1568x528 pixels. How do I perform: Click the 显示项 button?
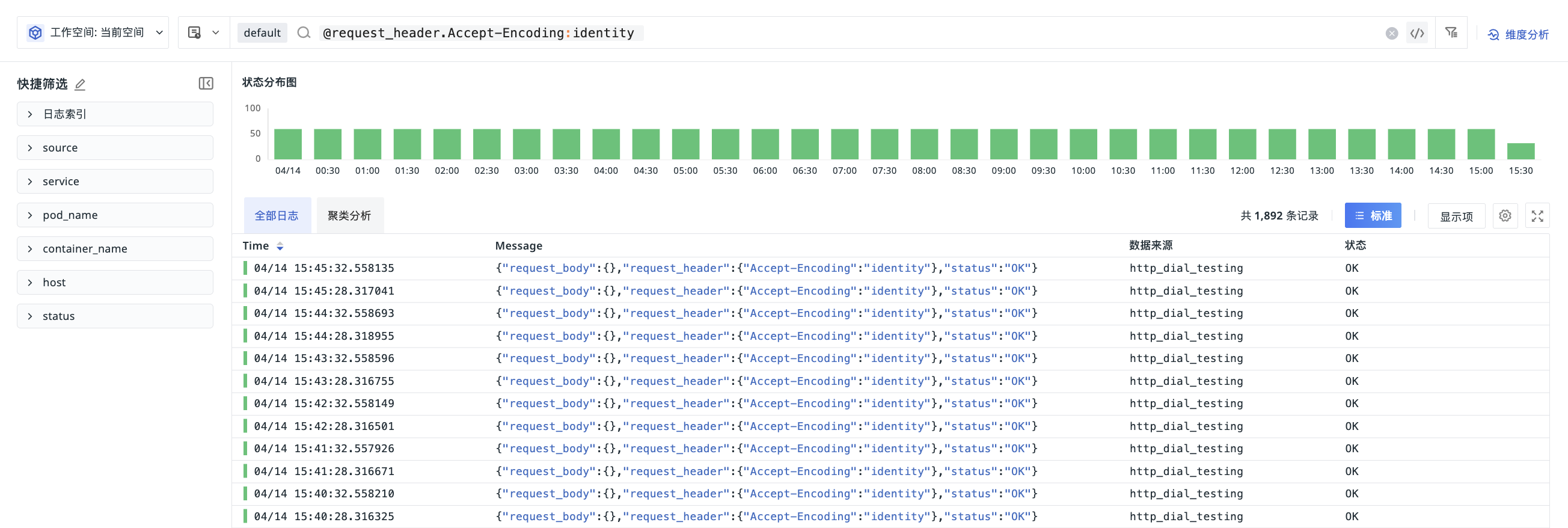(1456, 216)
